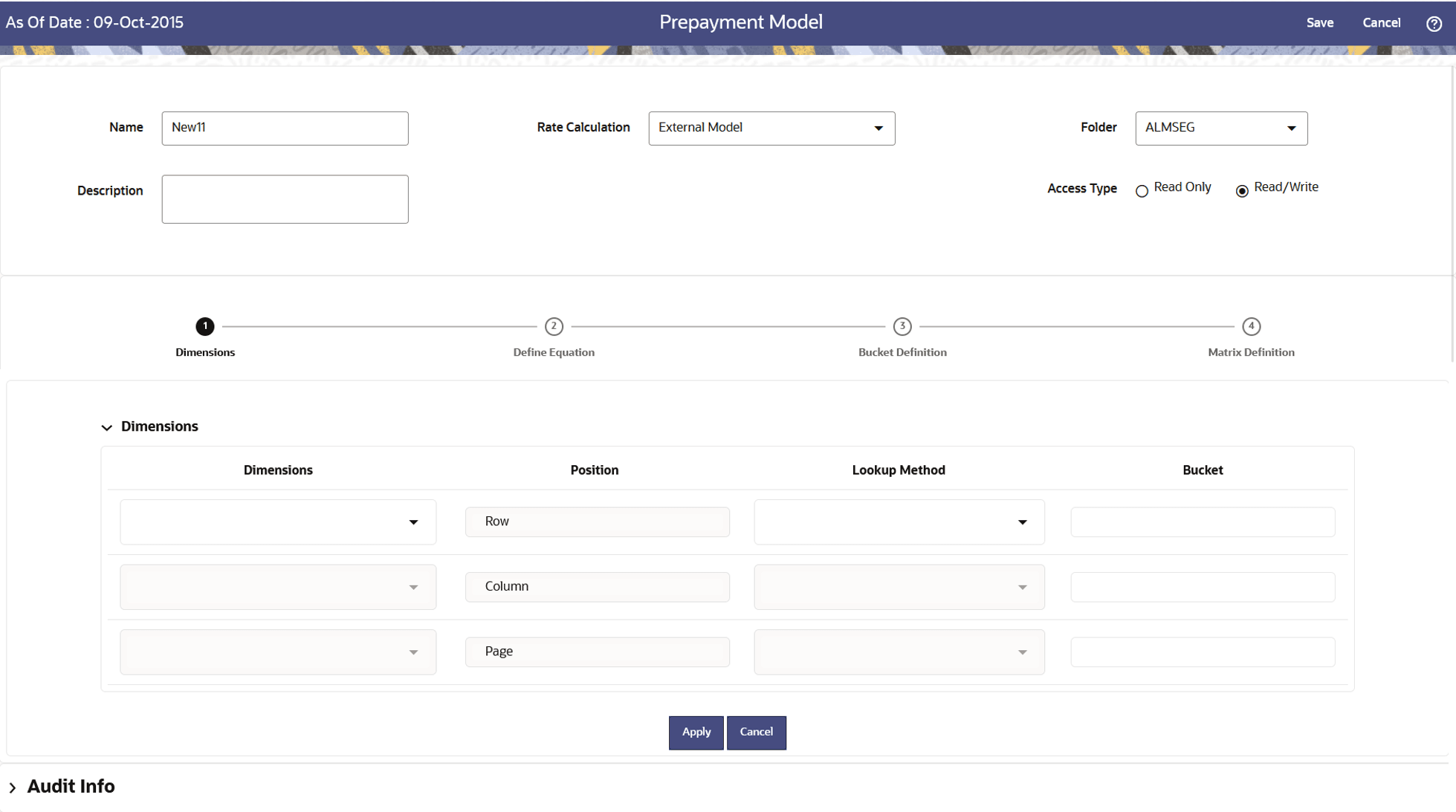The width and height of the screenshot is (1456, 812).
Task: Click the Bucket field in the Row line
Action: 1202,522
